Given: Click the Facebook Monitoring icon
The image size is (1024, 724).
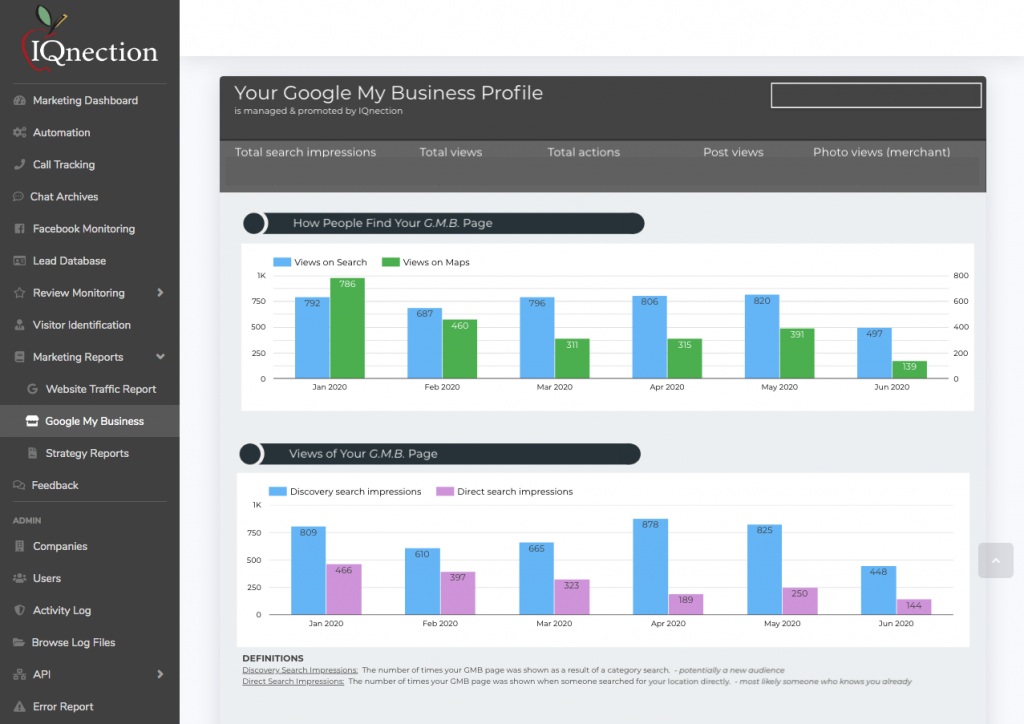Looking at the screenshot, I should [20, 228].
